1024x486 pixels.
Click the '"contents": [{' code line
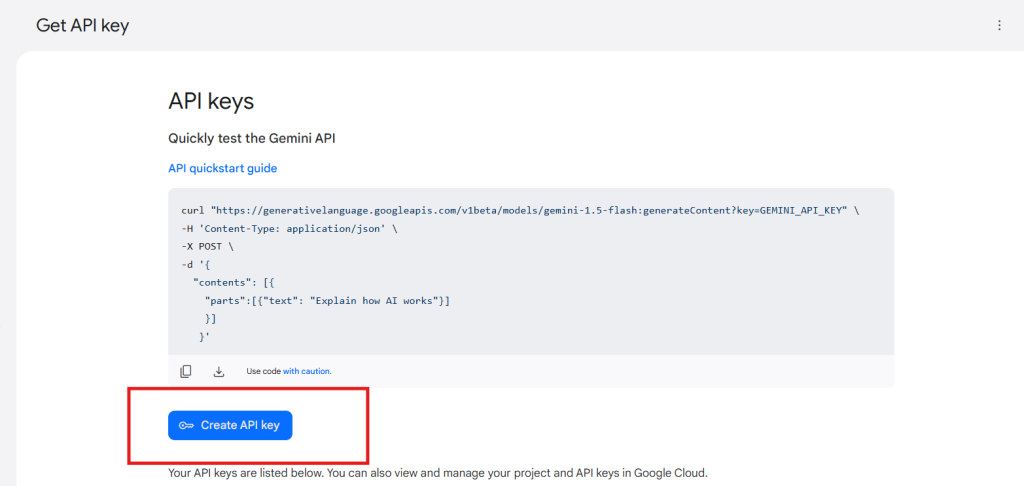pos(235,283)
